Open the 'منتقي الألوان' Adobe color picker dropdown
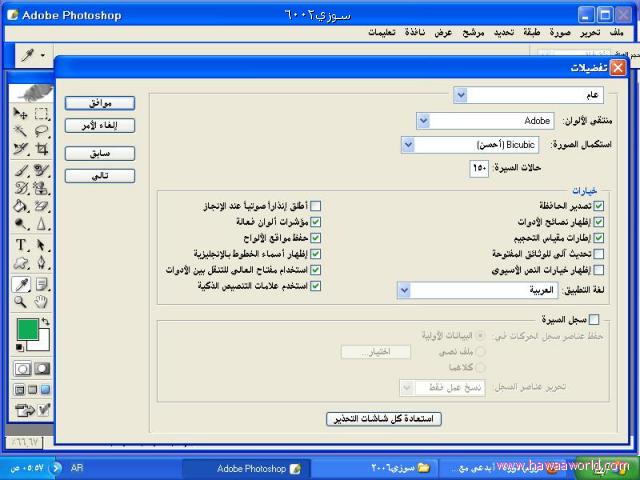The image size is (640, 480). [423, 121]
